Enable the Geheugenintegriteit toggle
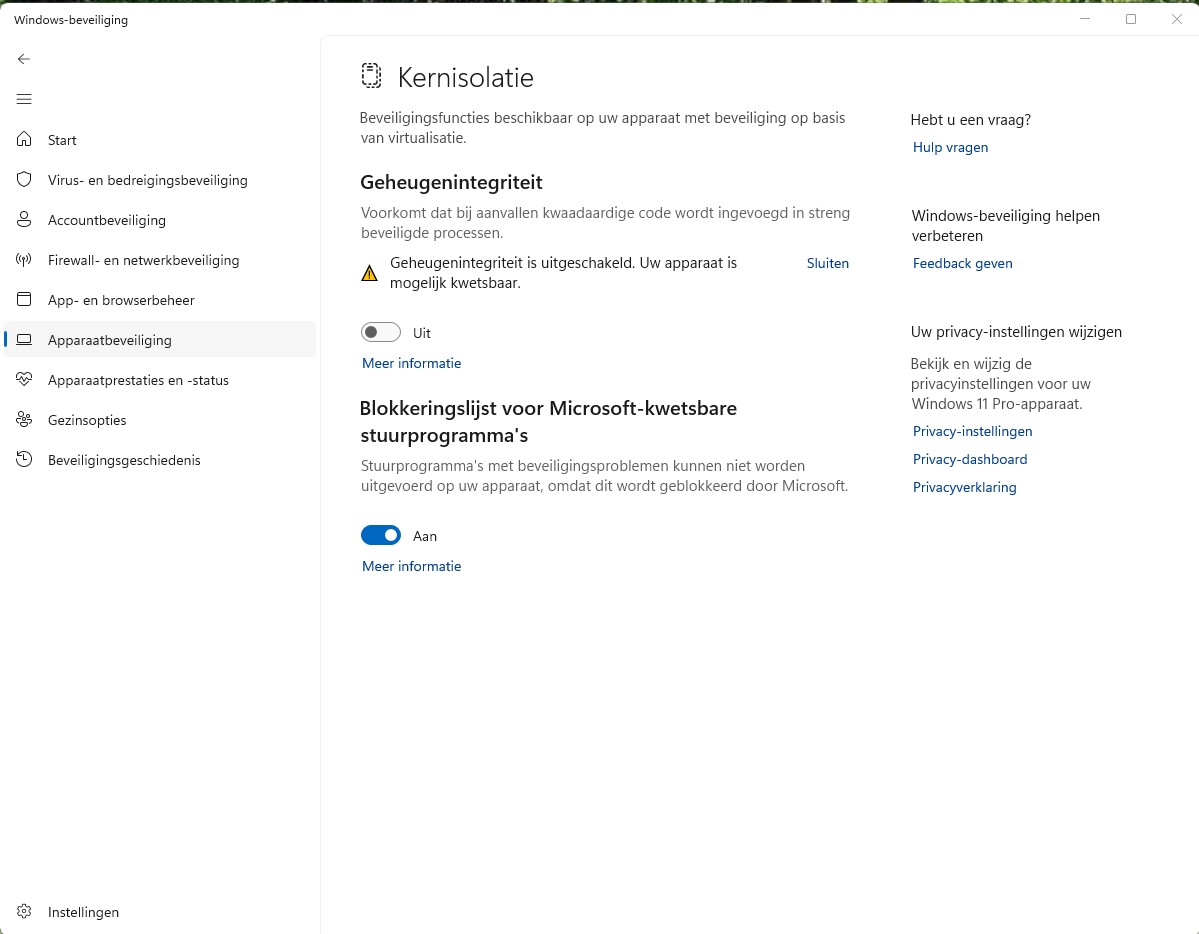 click(381, 333)
